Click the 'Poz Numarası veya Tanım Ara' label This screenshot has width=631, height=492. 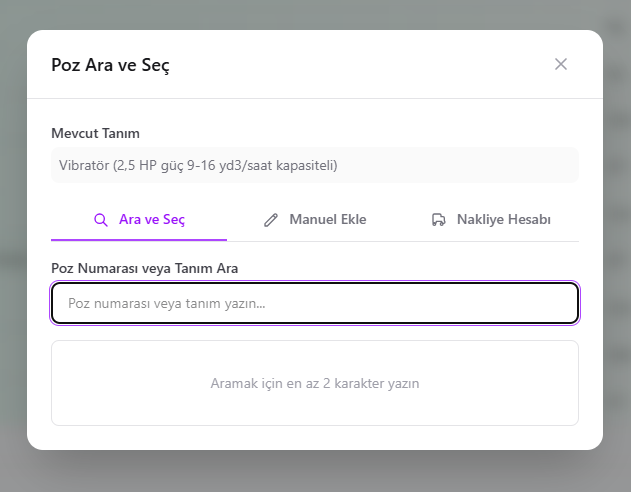point(144,268)
